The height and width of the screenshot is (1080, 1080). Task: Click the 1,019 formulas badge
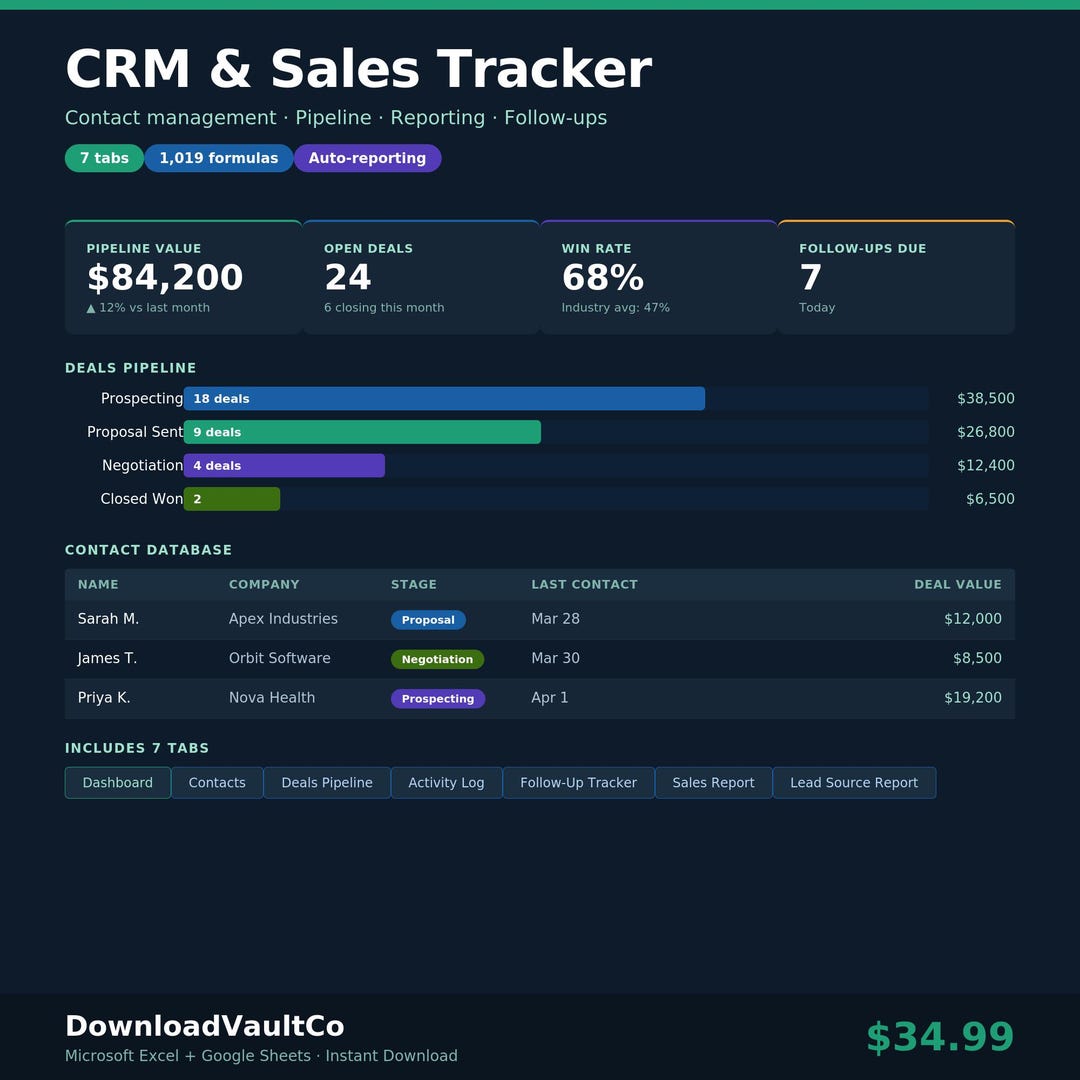pyautogui.click(x=219, y=158)
